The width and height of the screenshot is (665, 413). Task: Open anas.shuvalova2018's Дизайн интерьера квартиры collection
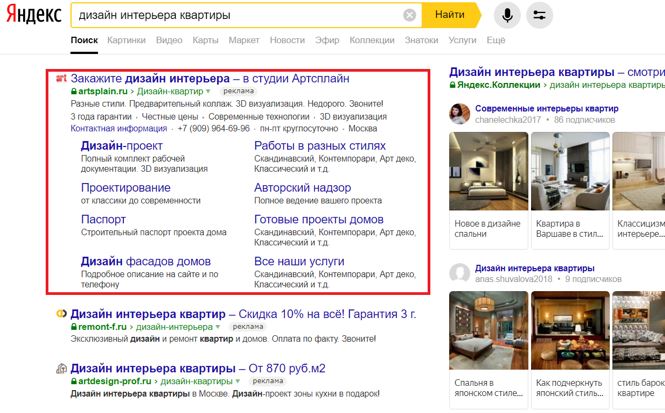pos(534,268)
